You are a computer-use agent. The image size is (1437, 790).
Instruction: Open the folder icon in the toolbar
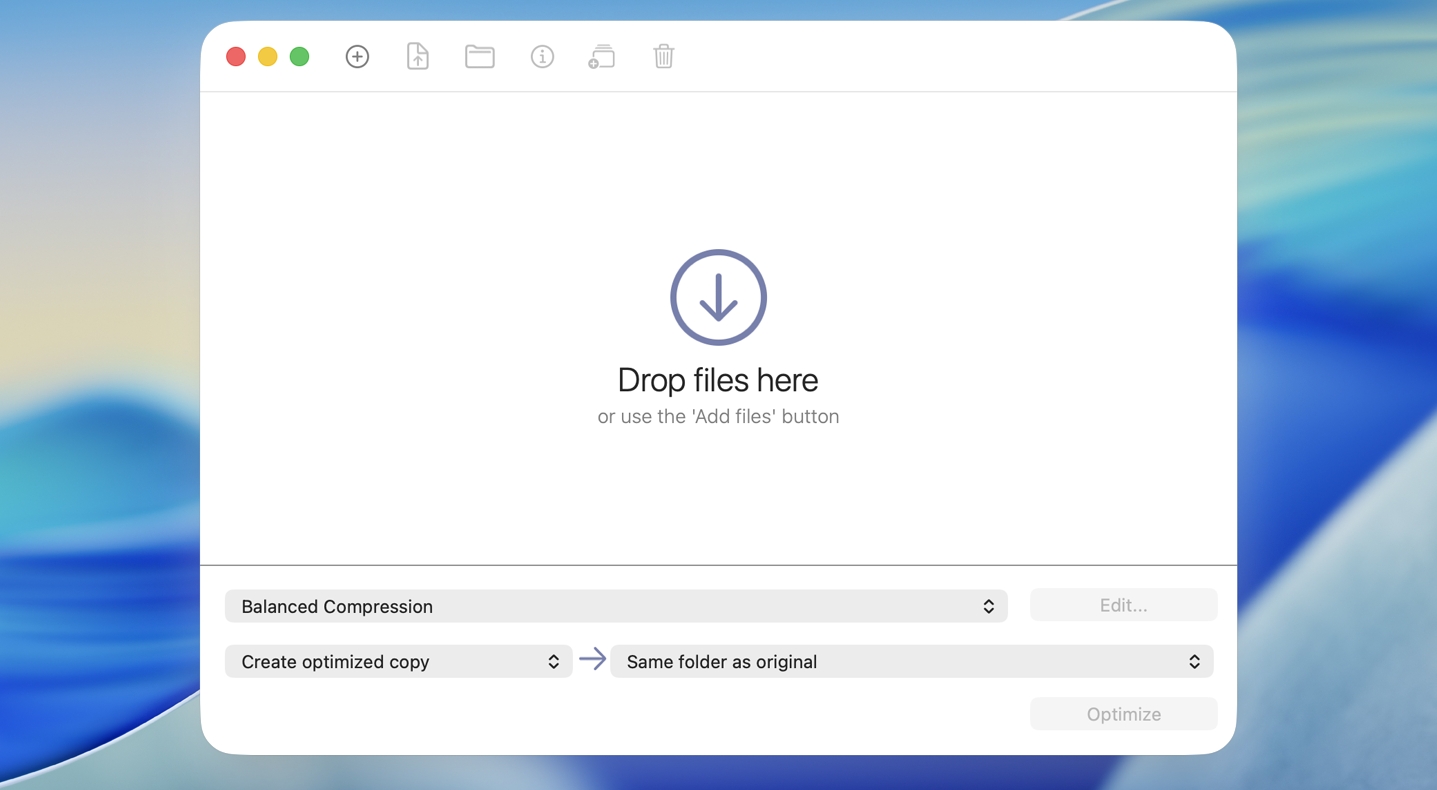click(479, 57)
